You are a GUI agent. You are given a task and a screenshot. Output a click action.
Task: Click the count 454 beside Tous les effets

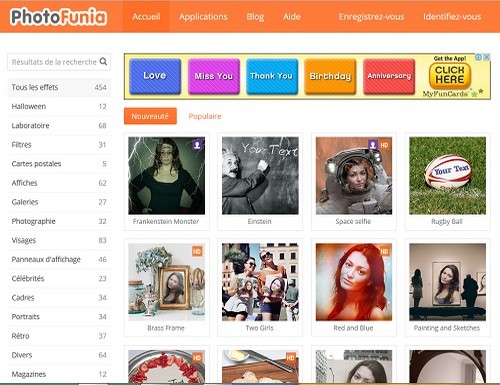[100, 87]
